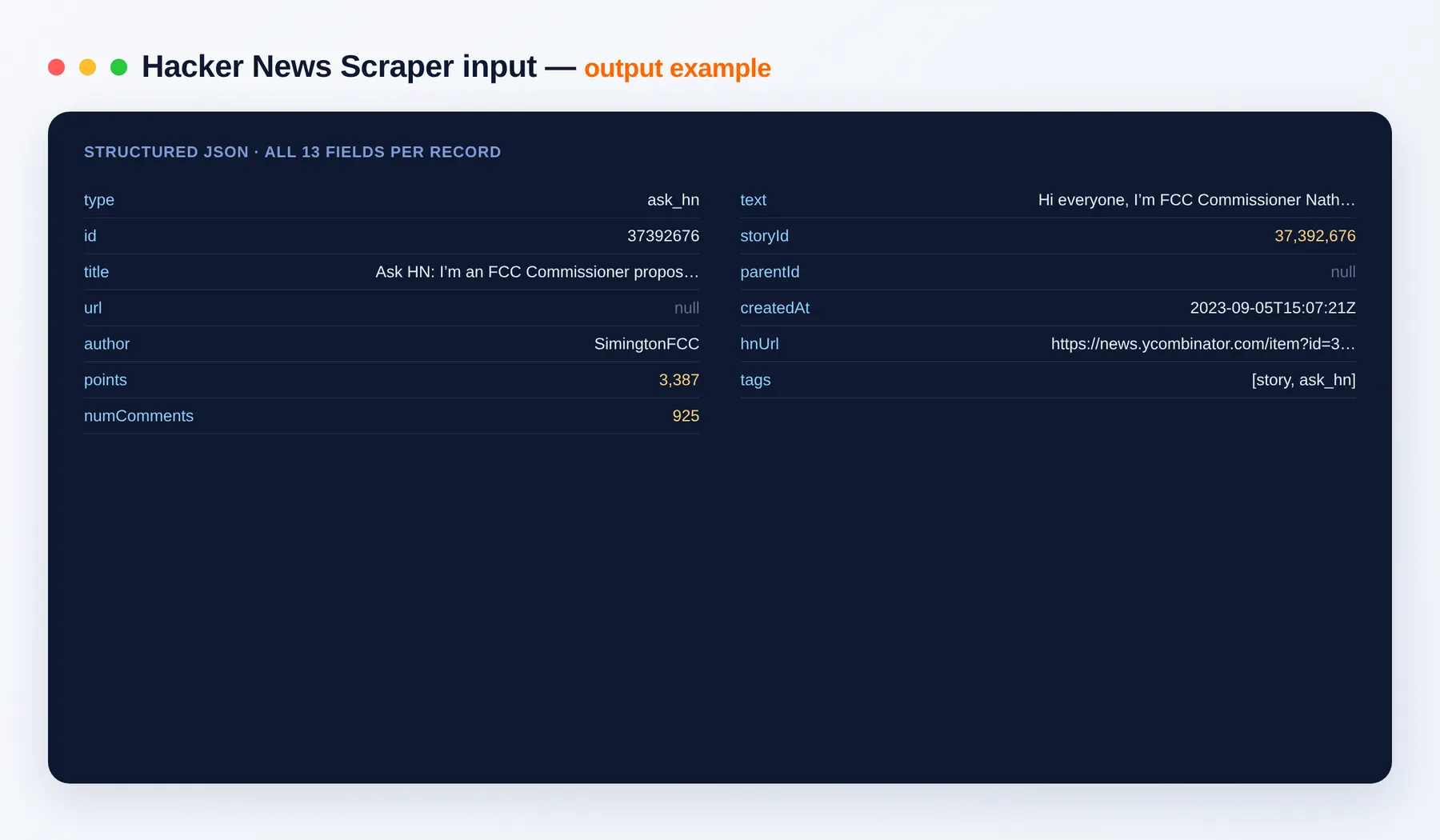Click the title value 'Ask HN: I'm an FCC Commissioner…'
The width and height of the screenshot is (1440, 840).
[538, 272]
